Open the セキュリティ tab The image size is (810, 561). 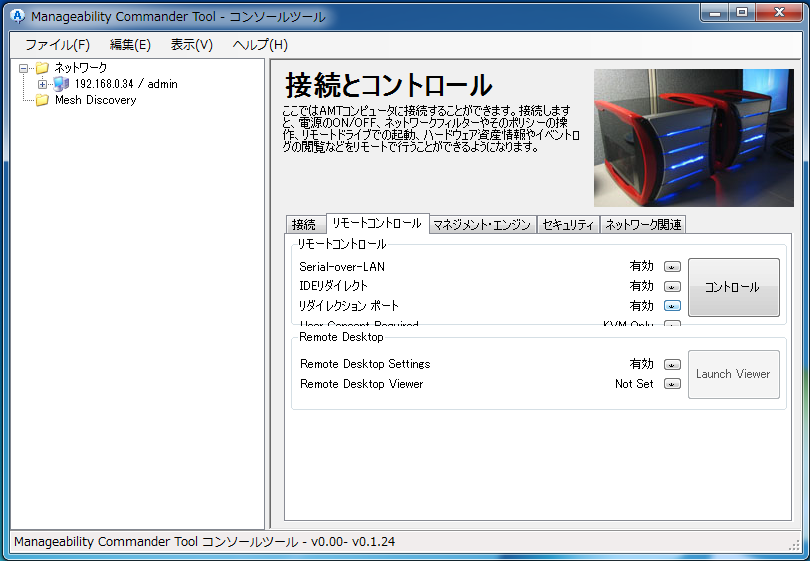[x=568, y=225]
